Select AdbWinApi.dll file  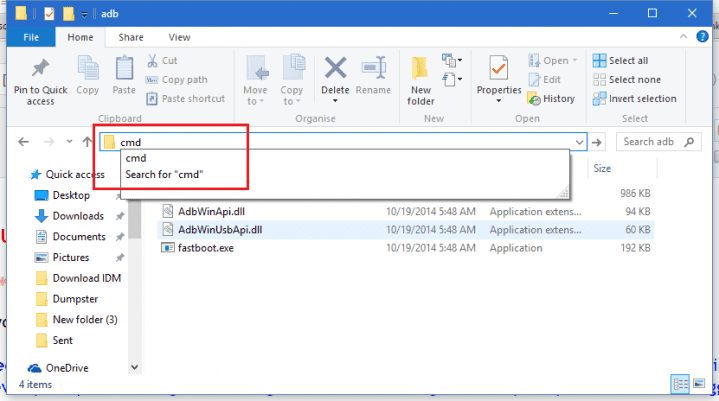point(211,211)
